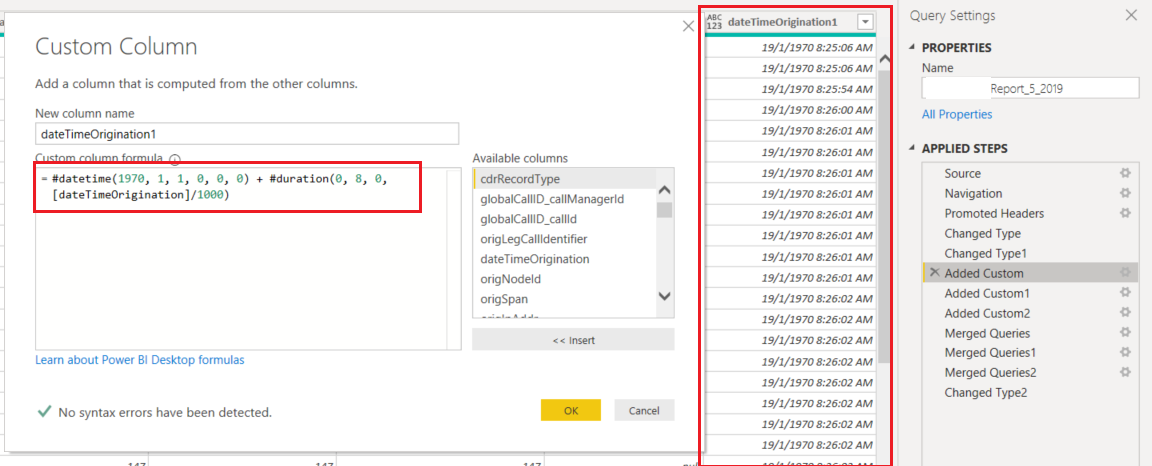This screenshot has height=466, width=1152.
Task: Open dateTimeOrigination1 column filter dropdown
Action: [x=866, y=22]
